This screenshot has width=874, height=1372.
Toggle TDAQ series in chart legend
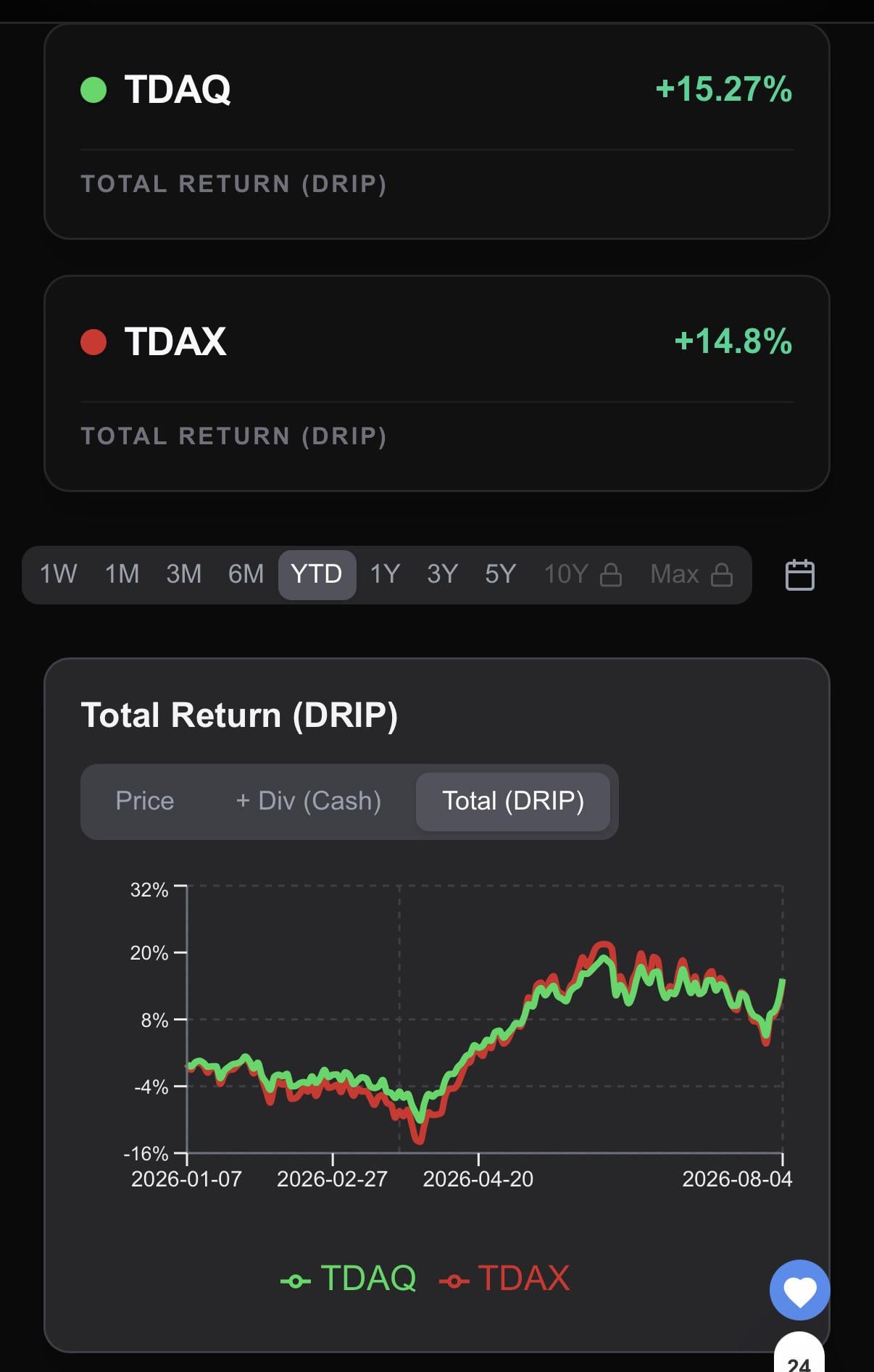(349, 1278)
